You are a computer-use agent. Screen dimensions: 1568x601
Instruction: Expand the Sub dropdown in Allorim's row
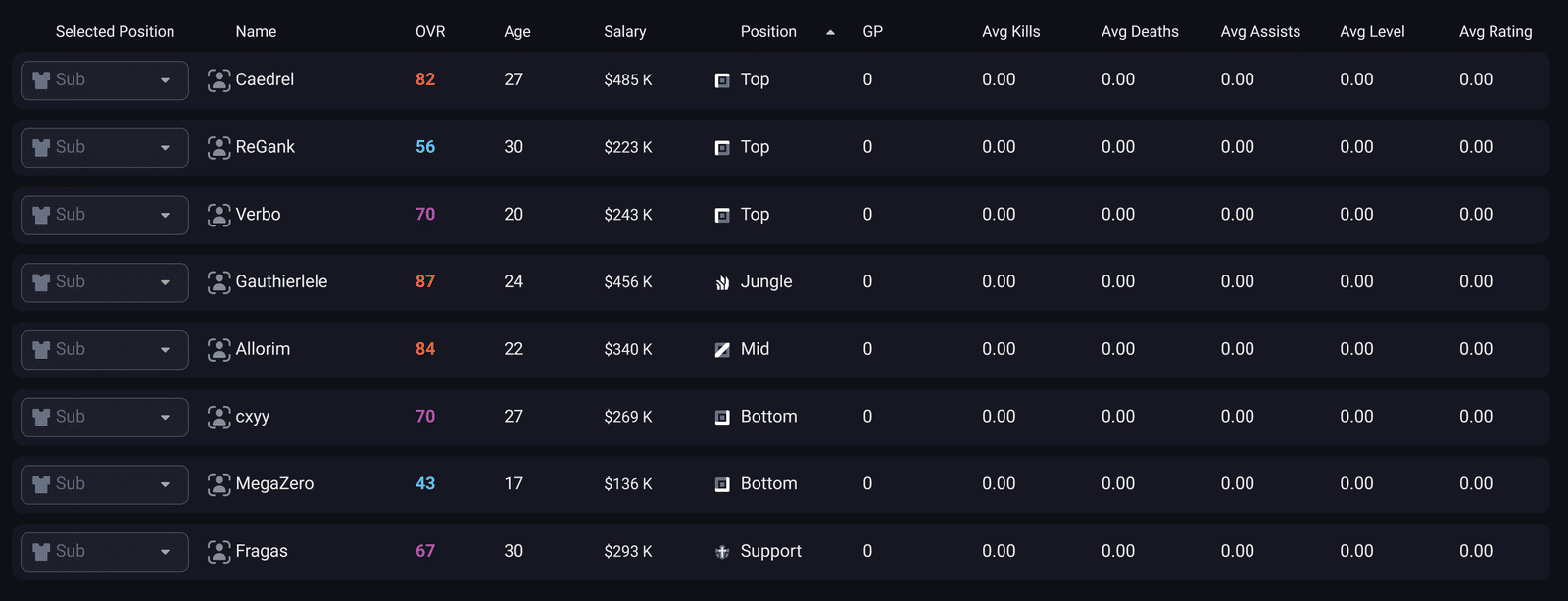click(x=105, y=350)
